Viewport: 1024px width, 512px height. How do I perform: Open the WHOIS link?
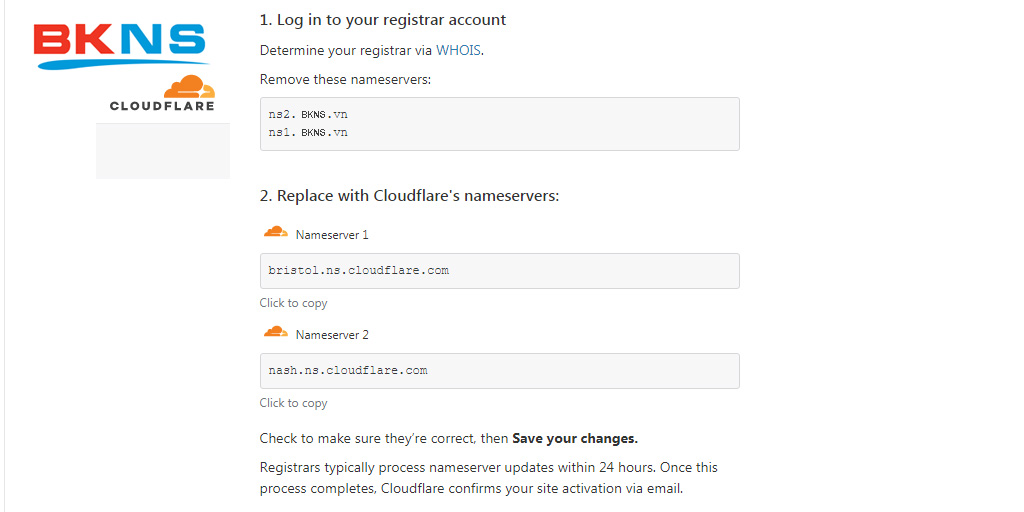point(458,50)
